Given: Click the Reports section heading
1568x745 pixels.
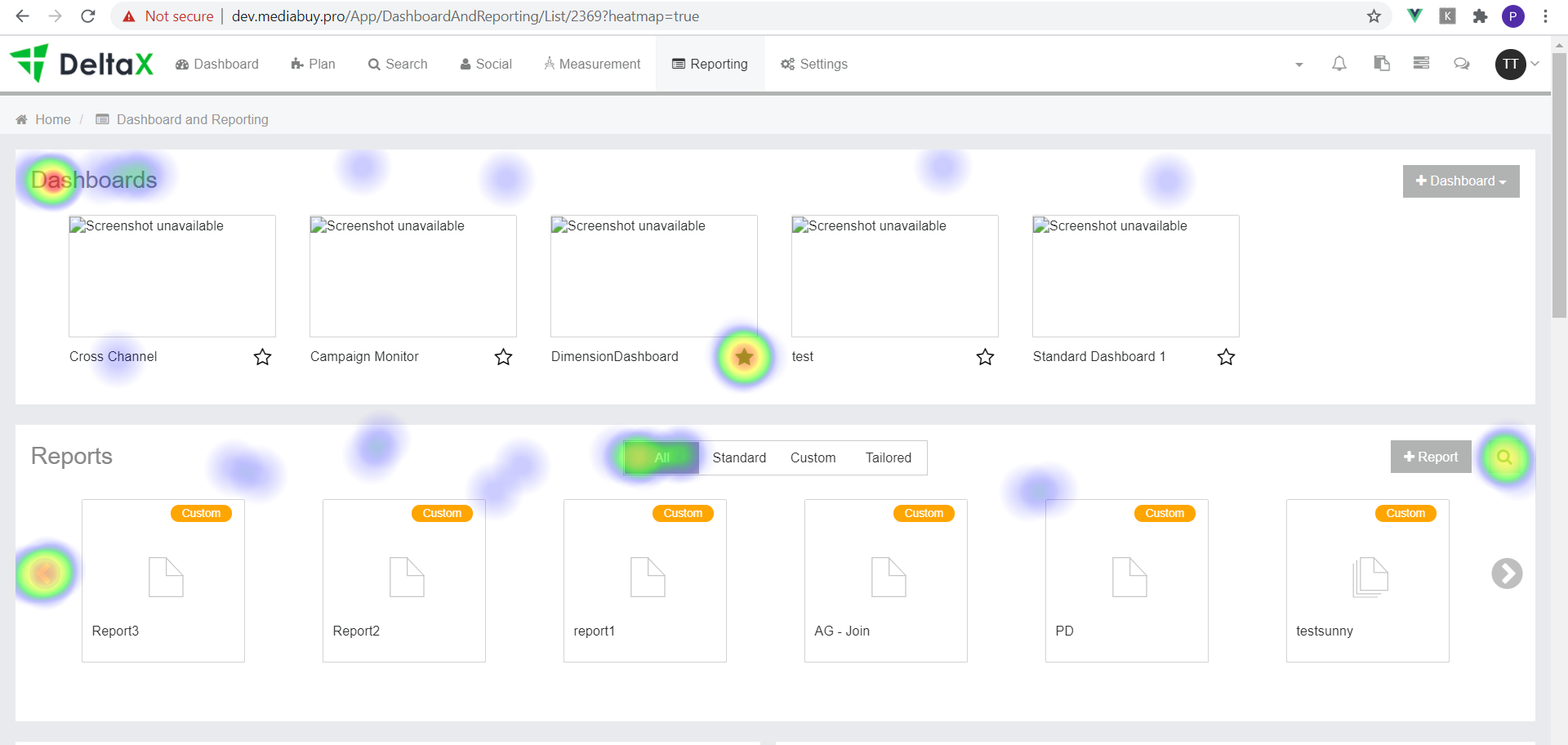Looking at the screenshot, I should [x=72, y=456].
